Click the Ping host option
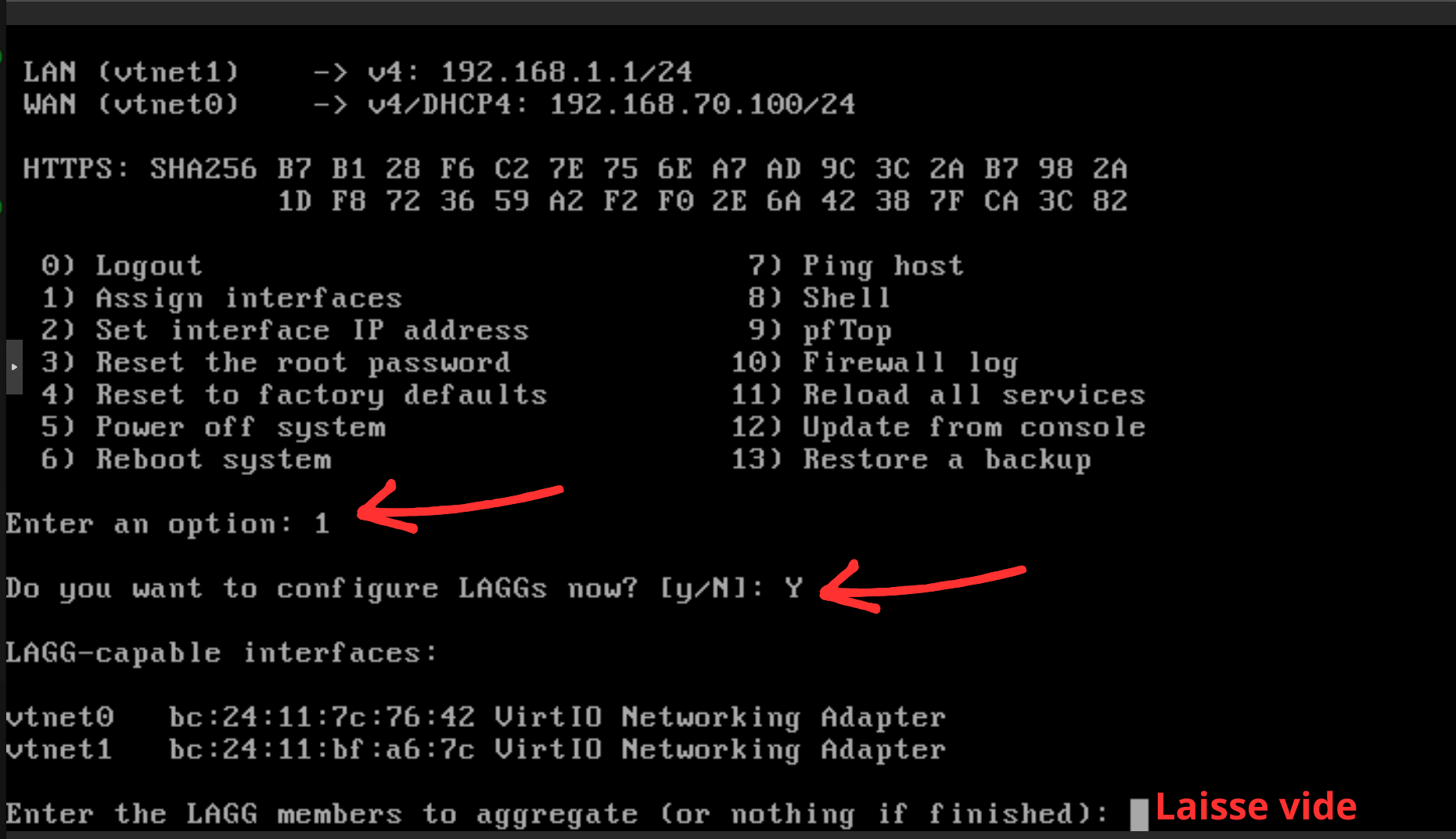Image resolution: width=1456 pixels, height=839 pixels. (856, 265)
